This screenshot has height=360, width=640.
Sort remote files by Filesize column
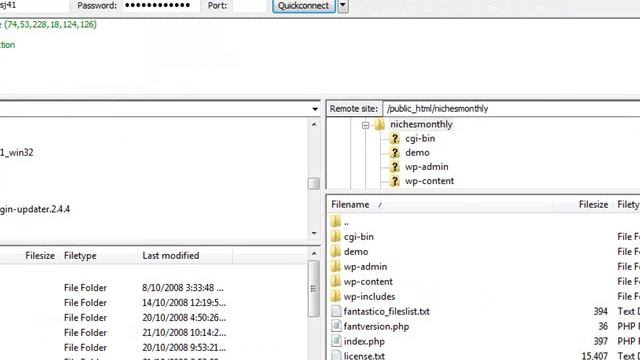click(584, 204)
